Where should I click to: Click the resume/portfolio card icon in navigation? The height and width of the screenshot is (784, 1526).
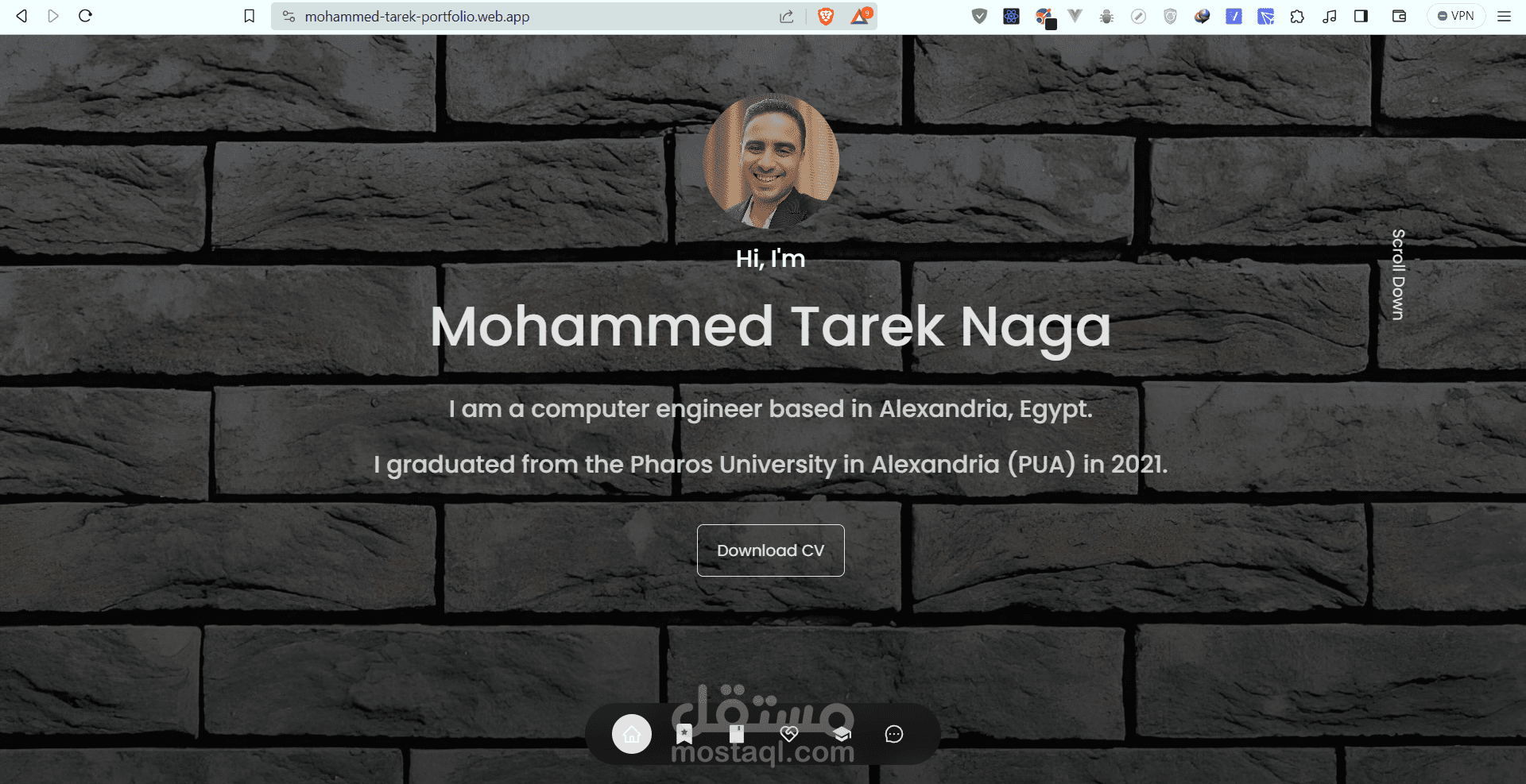point(736,734)
